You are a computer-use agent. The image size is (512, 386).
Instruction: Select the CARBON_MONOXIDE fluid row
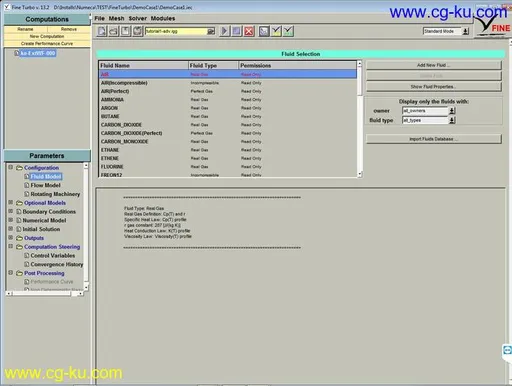click(228, 141)
